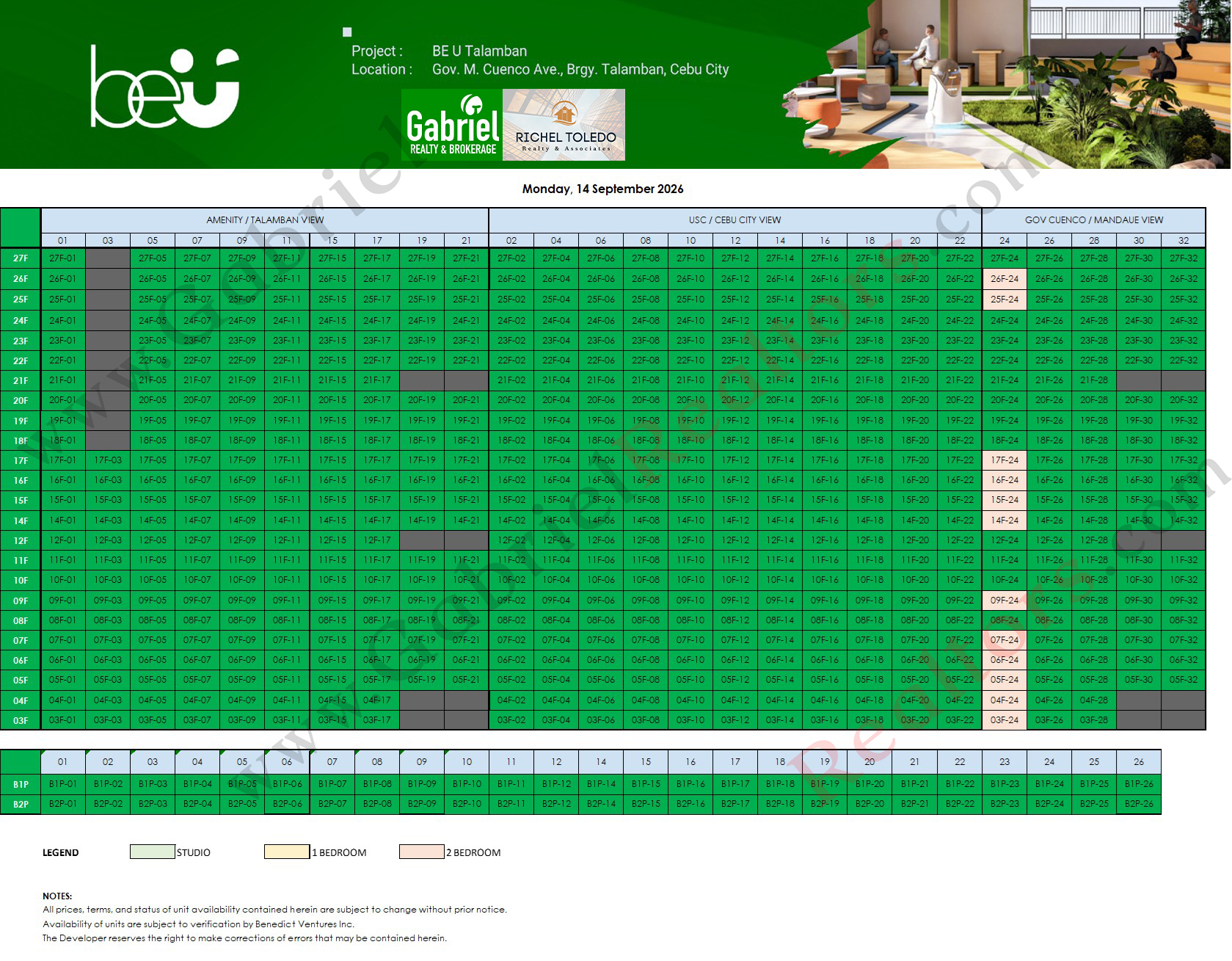Click parking column header 23

[x=1004, y=762]
